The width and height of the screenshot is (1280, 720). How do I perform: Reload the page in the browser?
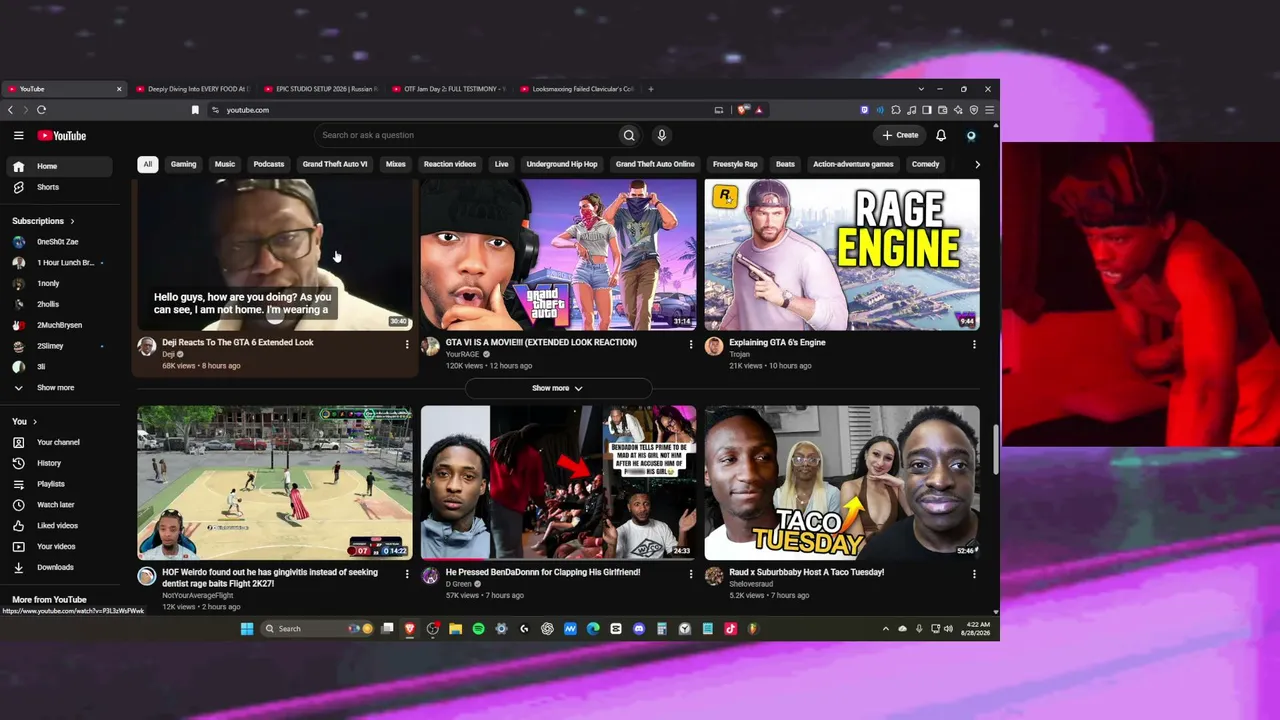(41, 110)
